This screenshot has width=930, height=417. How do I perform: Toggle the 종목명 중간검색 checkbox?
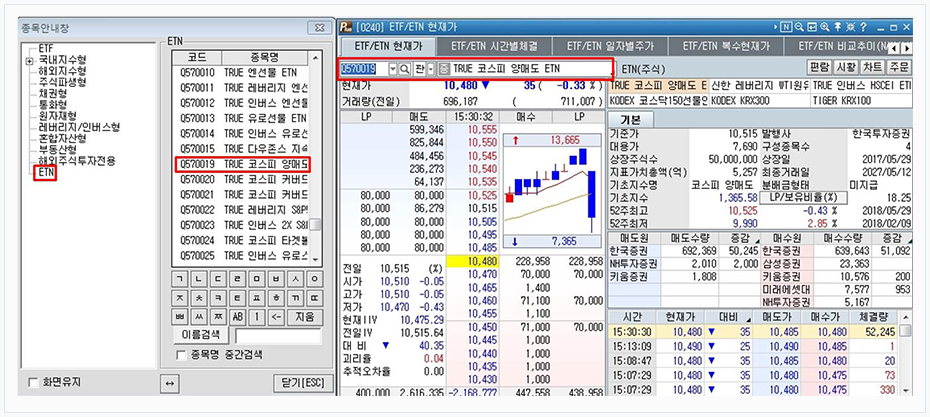tap(180, 355)
